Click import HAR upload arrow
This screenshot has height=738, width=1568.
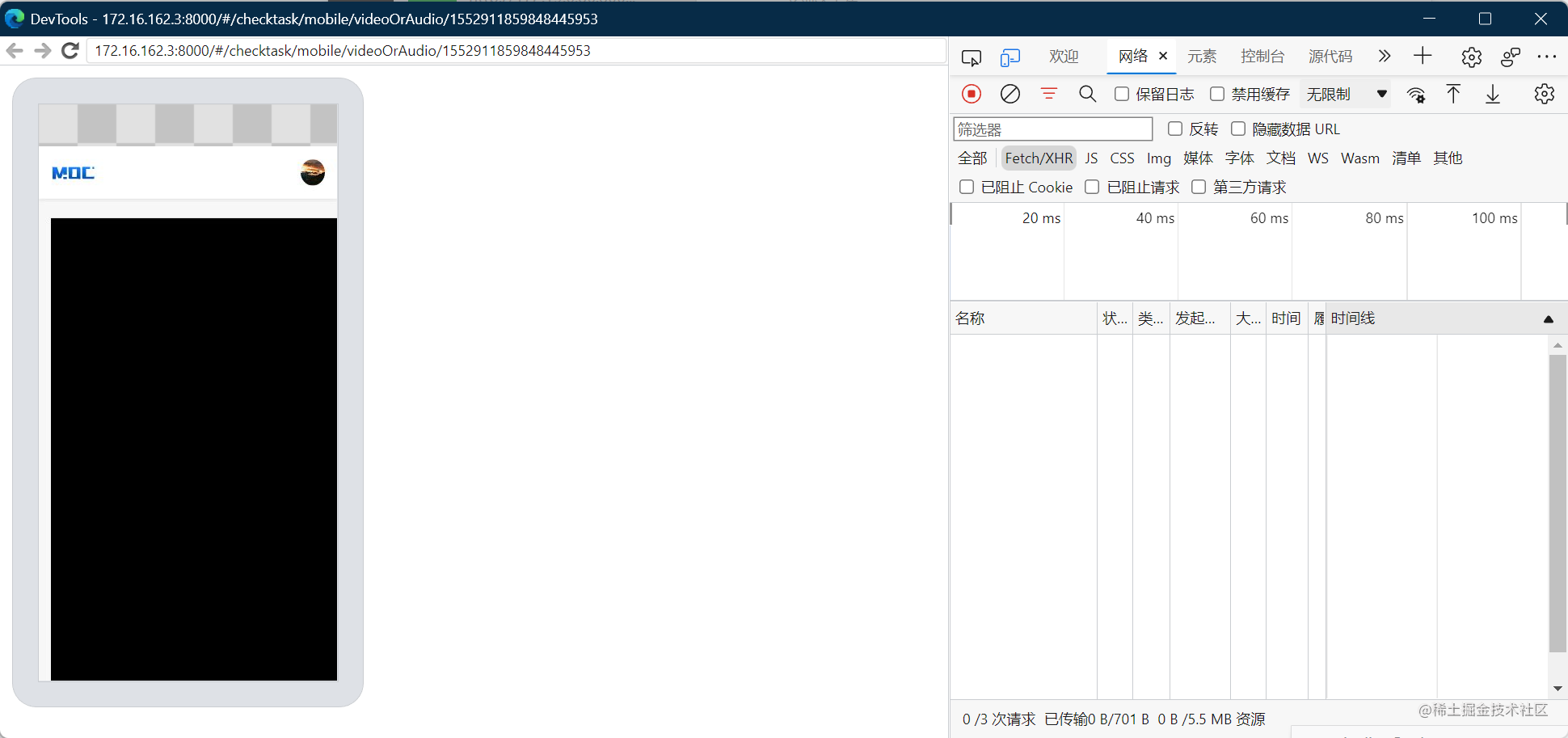1453,94
